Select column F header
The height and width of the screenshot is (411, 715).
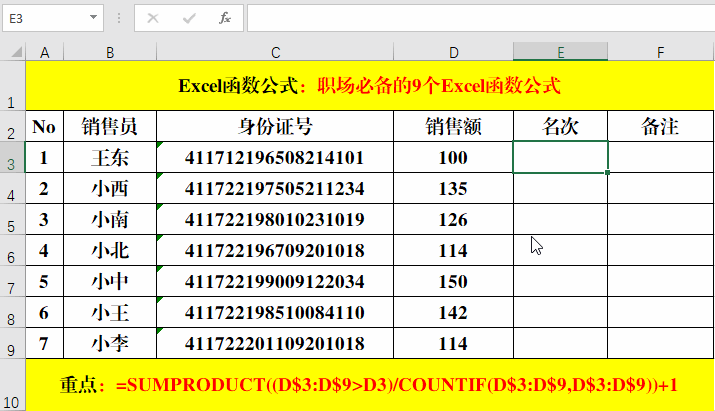tap(661, 52)
